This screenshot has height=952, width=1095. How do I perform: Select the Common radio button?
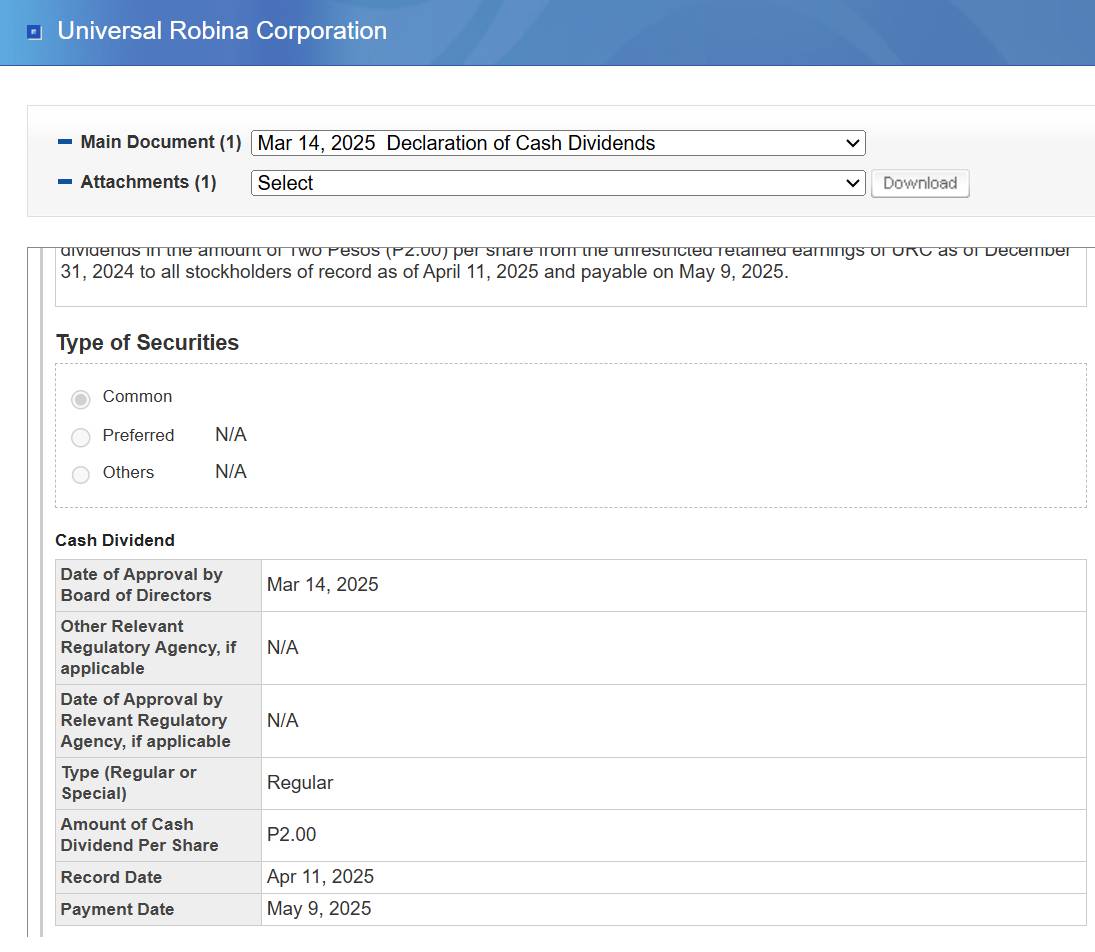[x=81, y=400]
